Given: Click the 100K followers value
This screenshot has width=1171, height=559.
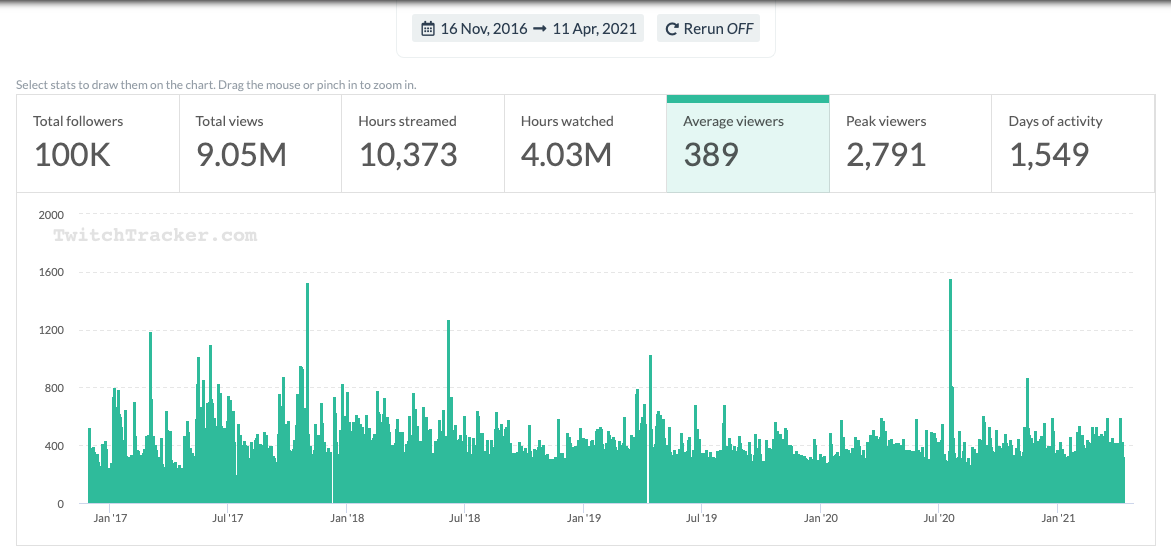Looking at the screenshot, I should pyautogui.click(x=72, y=154).
